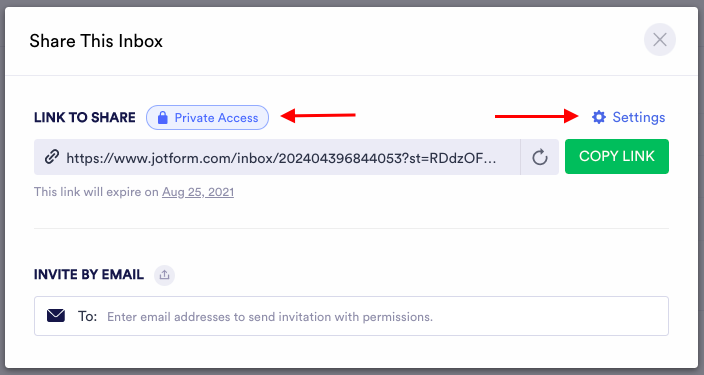
Task: Regenerate the share link with refresh icon
Action: point(540,157)
